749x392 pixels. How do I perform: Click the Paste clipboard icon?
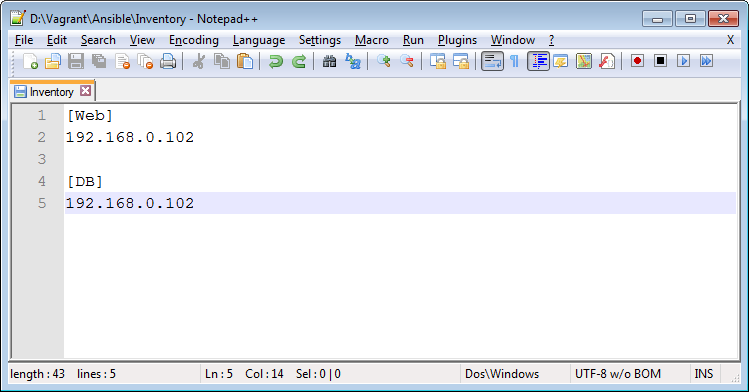tap(245, 61)
